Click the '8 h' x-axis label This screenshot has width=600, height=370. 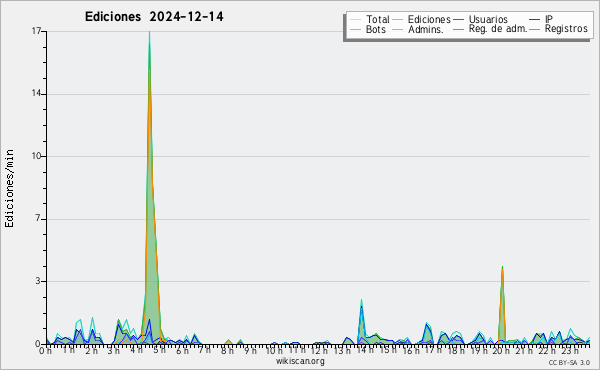227,350
